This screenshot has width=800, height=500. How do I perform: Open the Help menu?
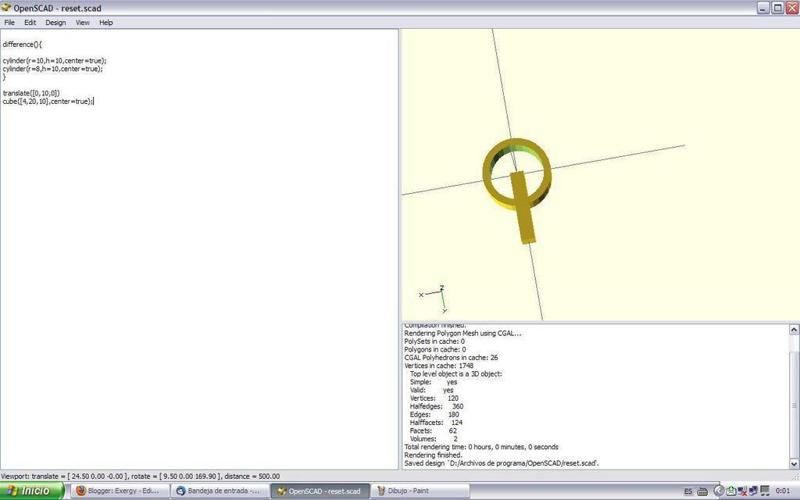click(106, 22)
